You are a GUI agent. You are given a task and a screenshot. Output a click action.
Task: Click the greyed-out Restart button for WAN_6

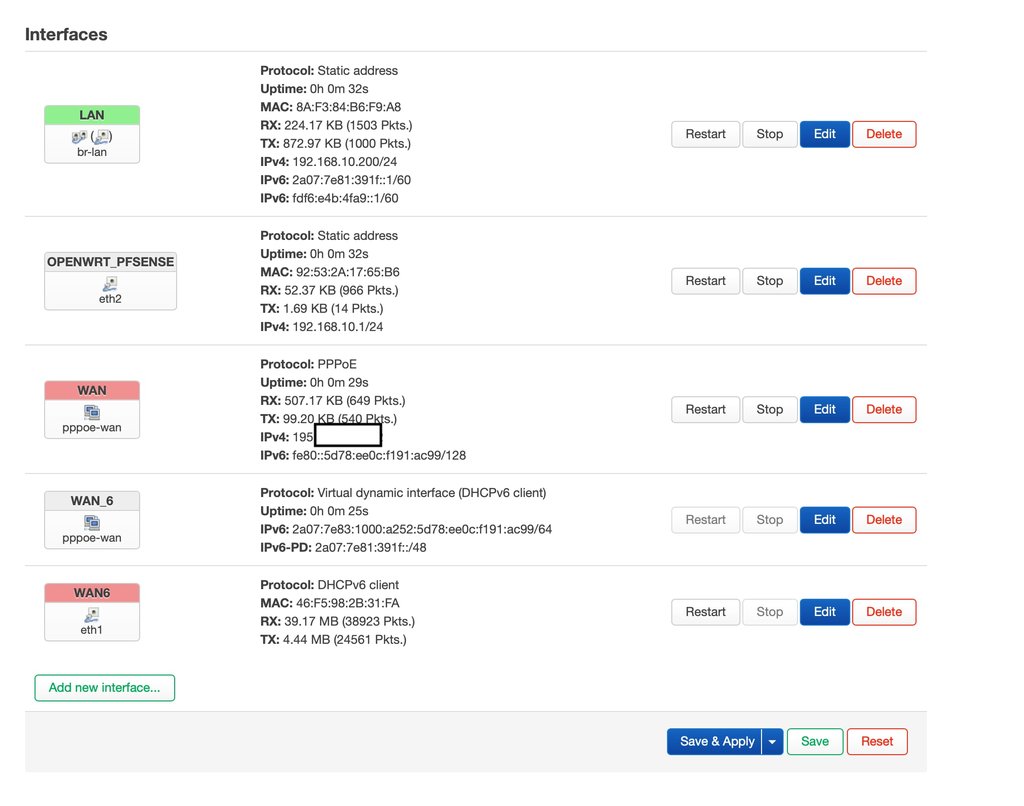point(705,520)
